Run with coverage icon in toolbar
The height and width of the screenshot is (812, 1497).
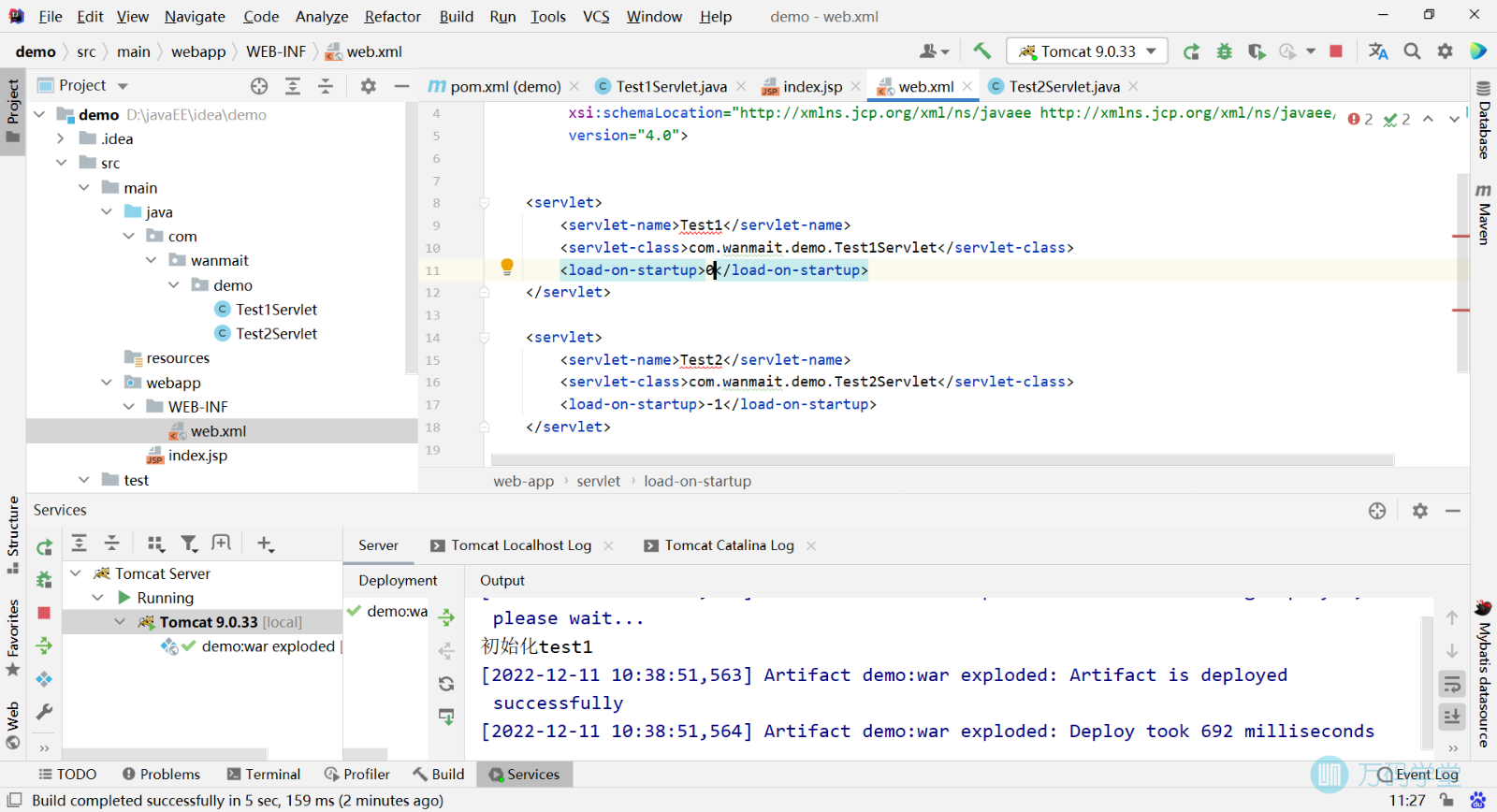(1257, 51)
